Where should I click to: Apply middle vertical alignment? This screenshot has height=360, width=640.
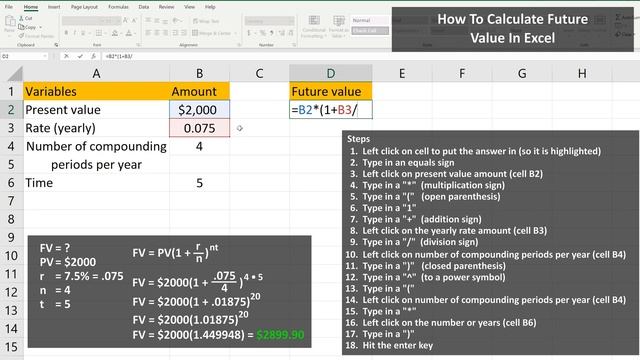tap(157, 20)
